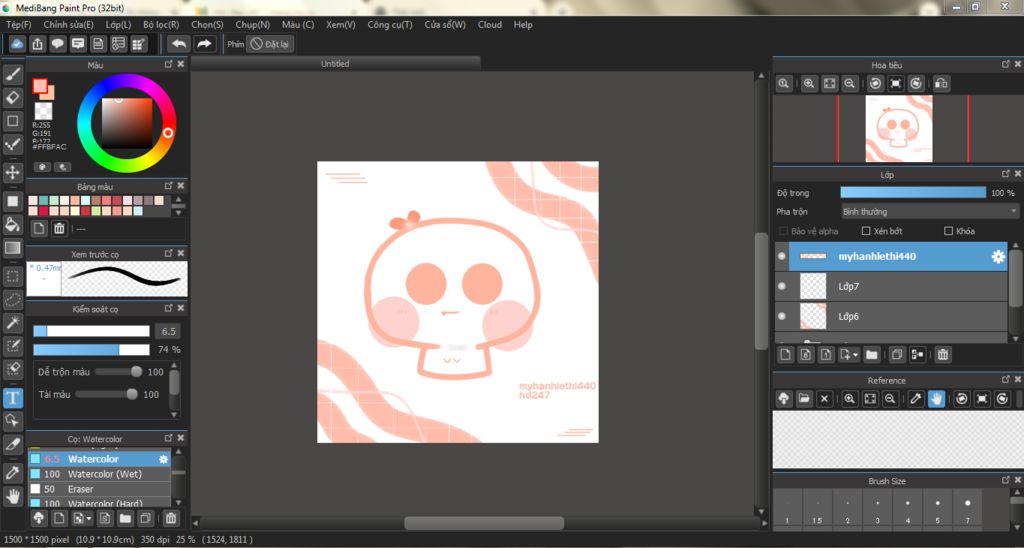Viewport: 1024px width, 548px height.
Task: Select the Magic Wand tool
Action: pyautogui.click(x=12, y=323)
